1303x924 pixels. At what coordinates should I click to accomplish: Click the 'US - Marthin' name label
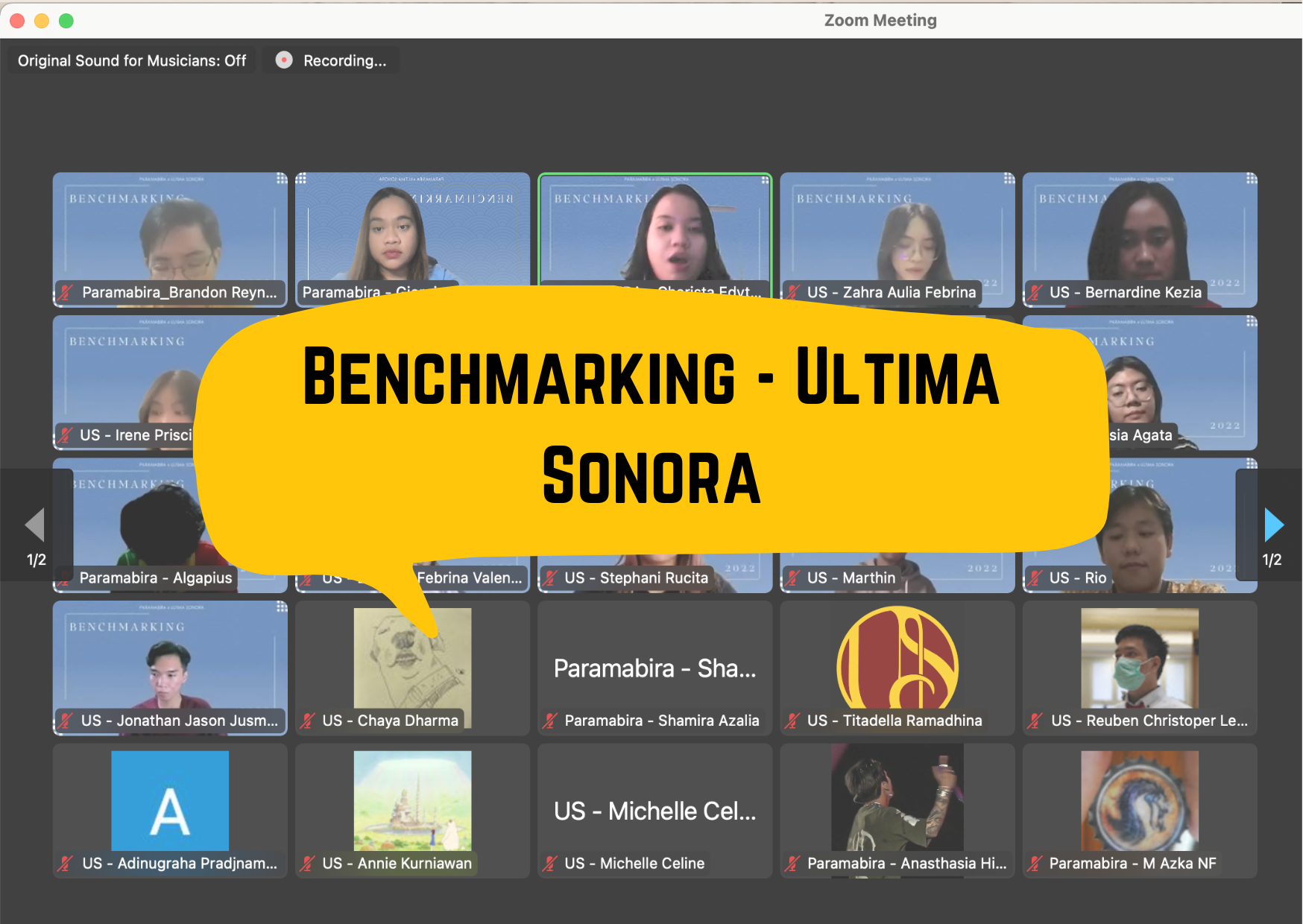point(851,578)
